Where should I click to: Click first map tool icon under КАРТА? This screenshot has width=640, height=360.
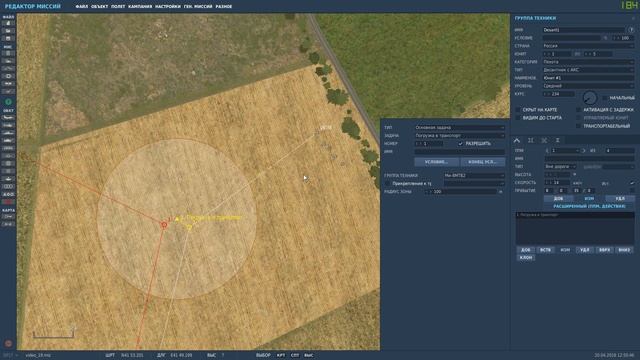coord(8,217)
